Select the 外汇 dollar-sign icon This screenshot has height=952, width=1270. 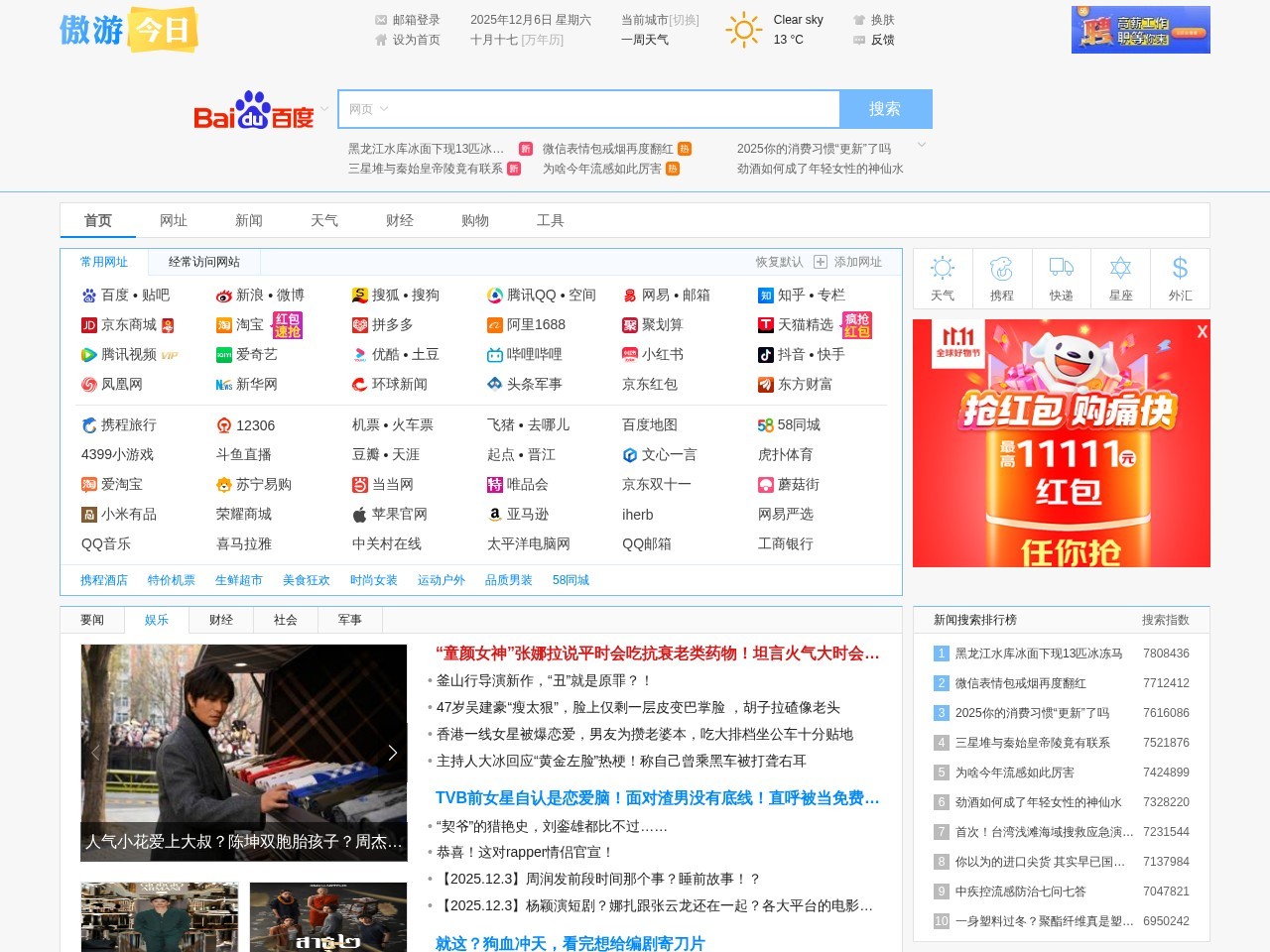click(x=1180, y=268)
